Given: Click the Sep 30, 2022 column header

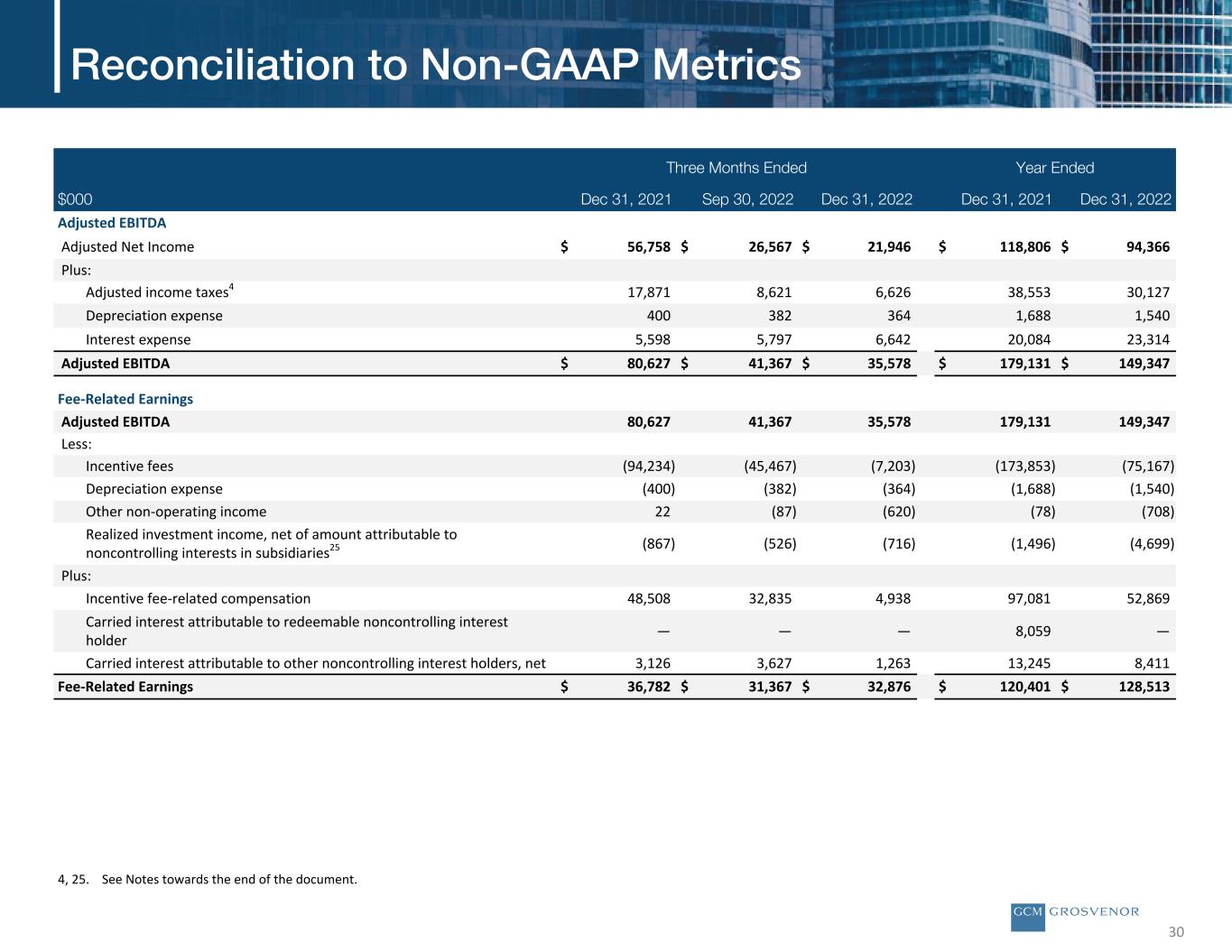Looking at the screenshot, I should pos(747,199).
